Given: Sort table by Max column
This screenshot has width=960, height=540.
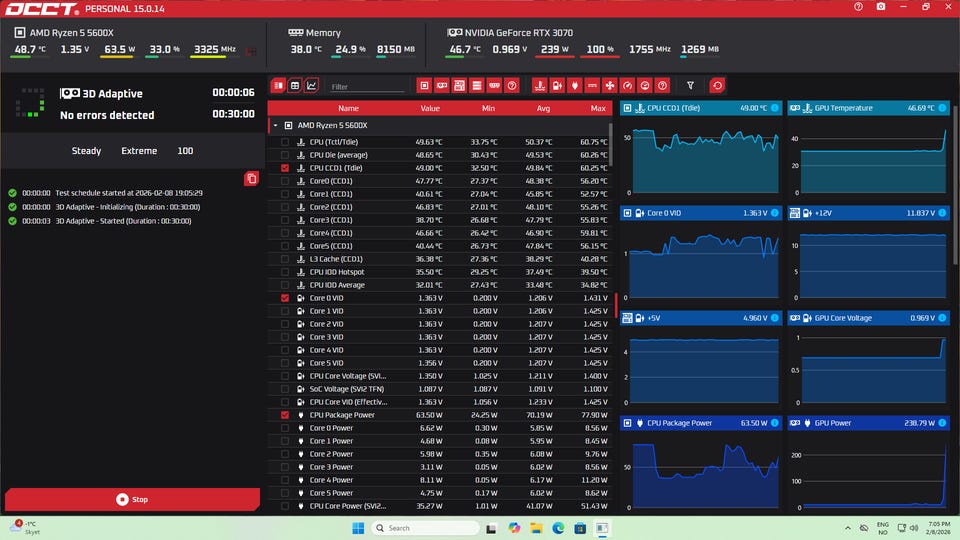Looking at the screenshot, I should [598, 108].
